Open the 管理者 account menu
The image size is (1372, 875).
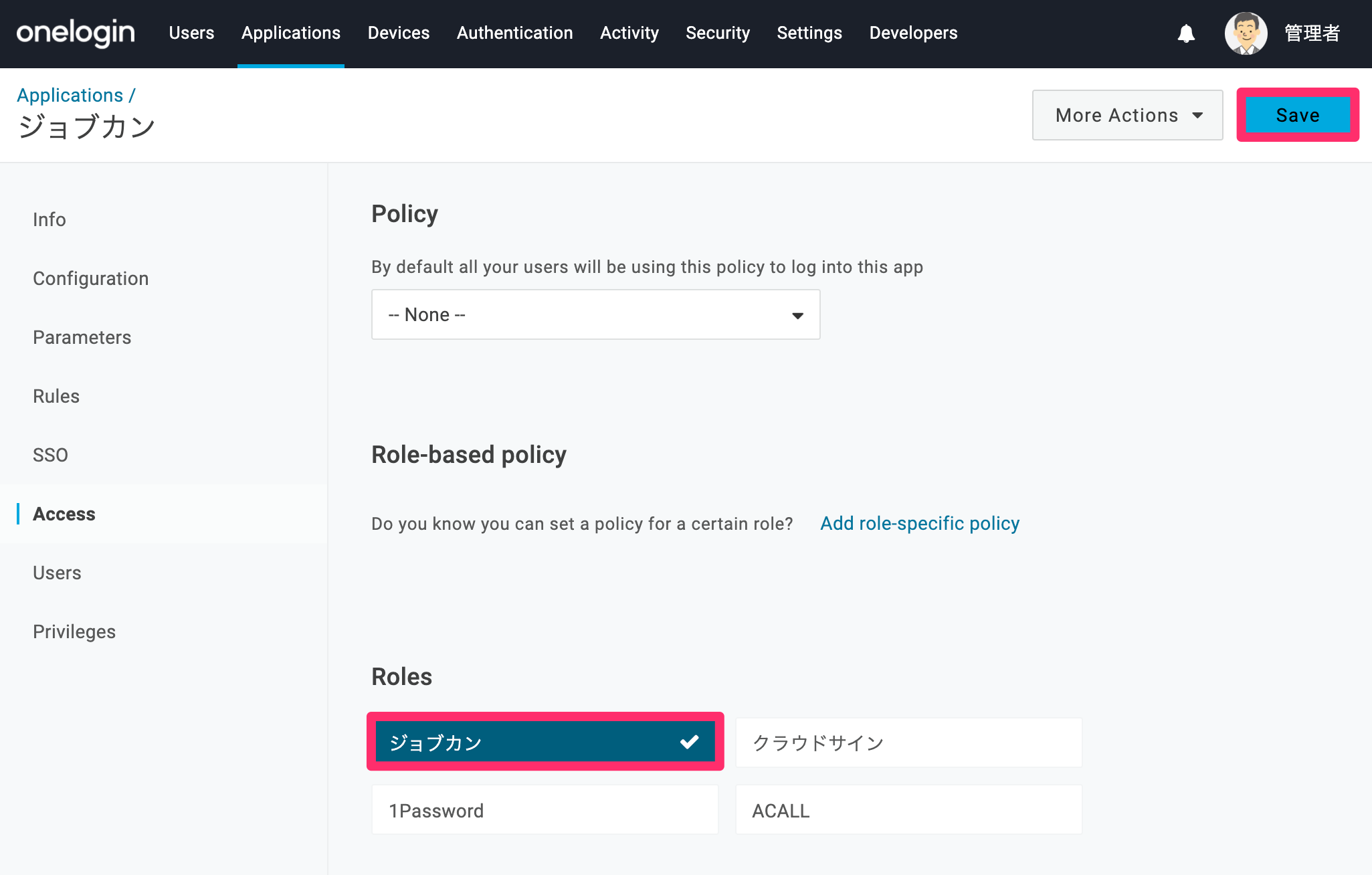[x=1312, y=33]
